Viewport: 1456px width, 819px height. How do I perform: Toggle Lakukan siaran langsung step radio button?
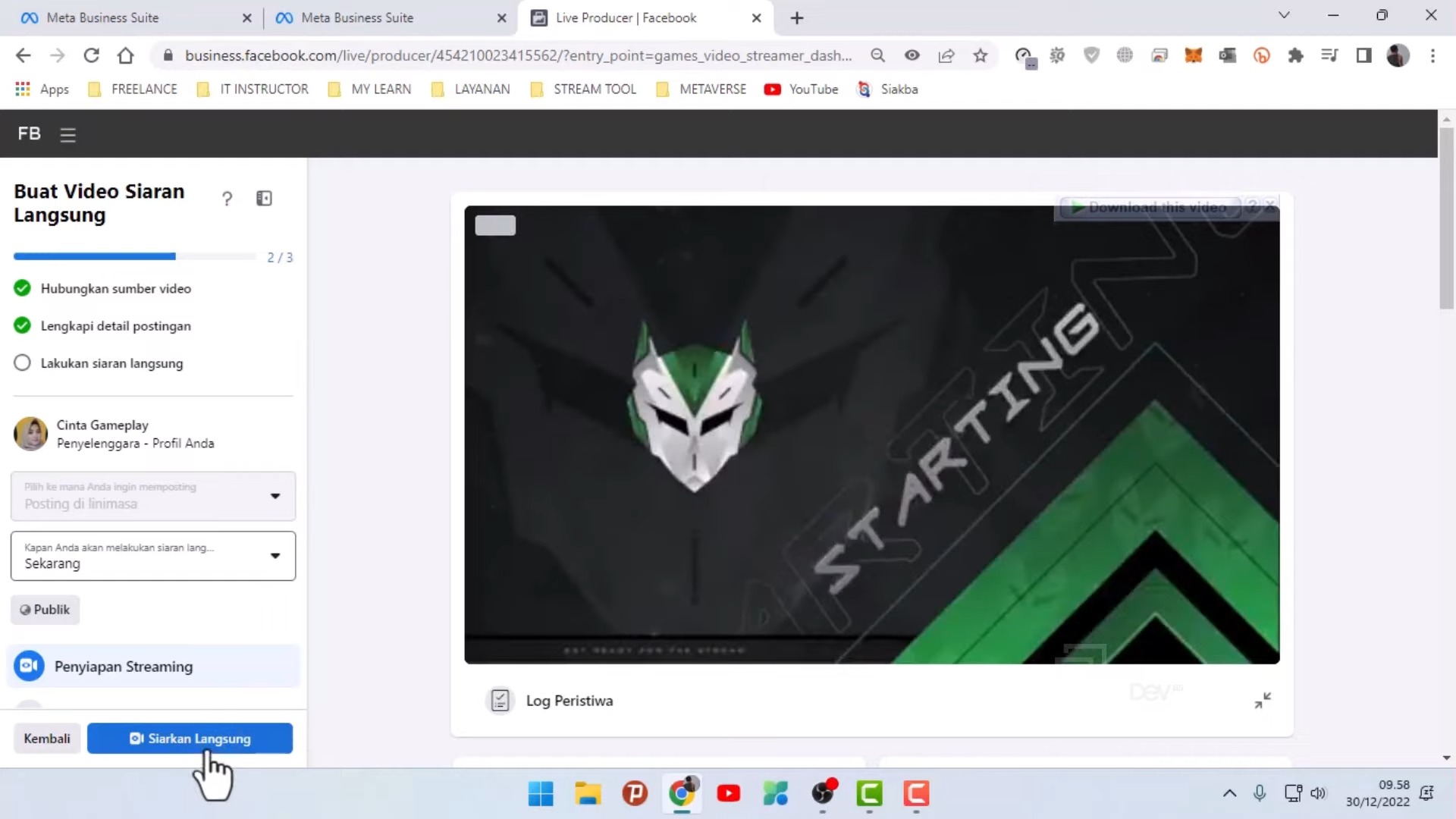pyautogui.click(x=22, y=362)
